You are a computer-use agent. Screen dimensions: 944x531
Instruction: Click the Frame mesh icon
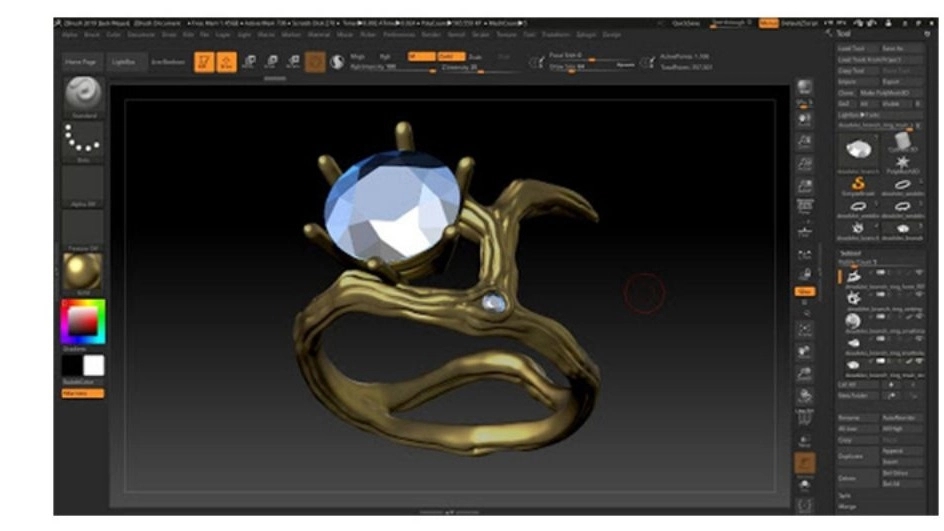tap(804, 329)
